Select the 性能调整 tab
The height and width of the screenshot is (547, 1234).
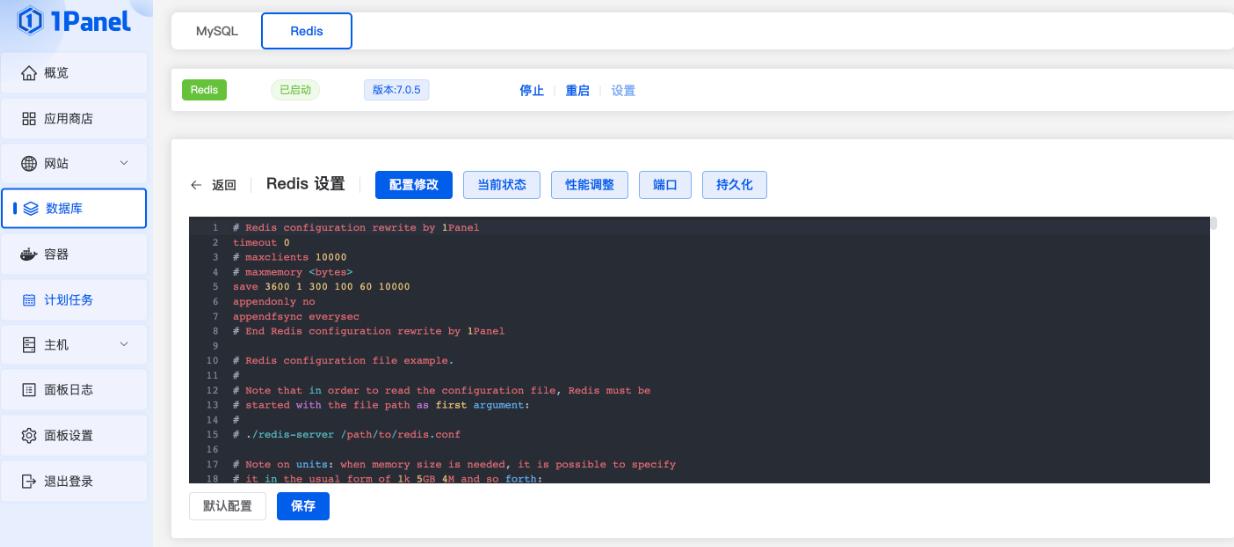pyautogui.click(x=589, y=185)
